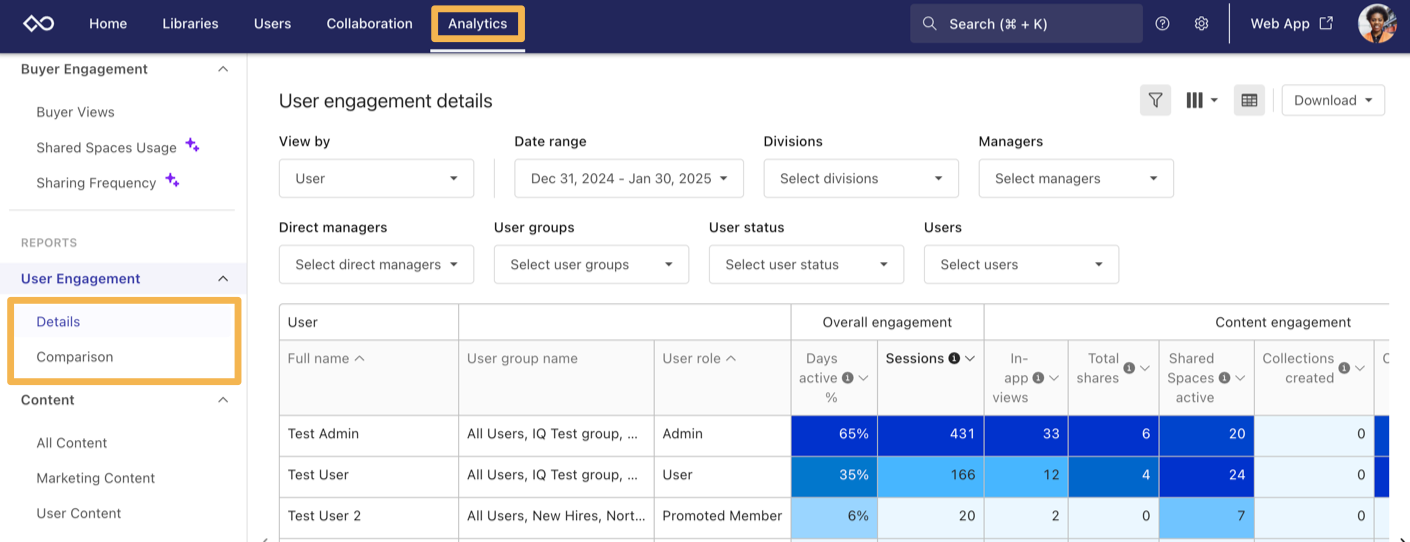Switch to table view icon
1410x542 pixels.
[1248, 100]
